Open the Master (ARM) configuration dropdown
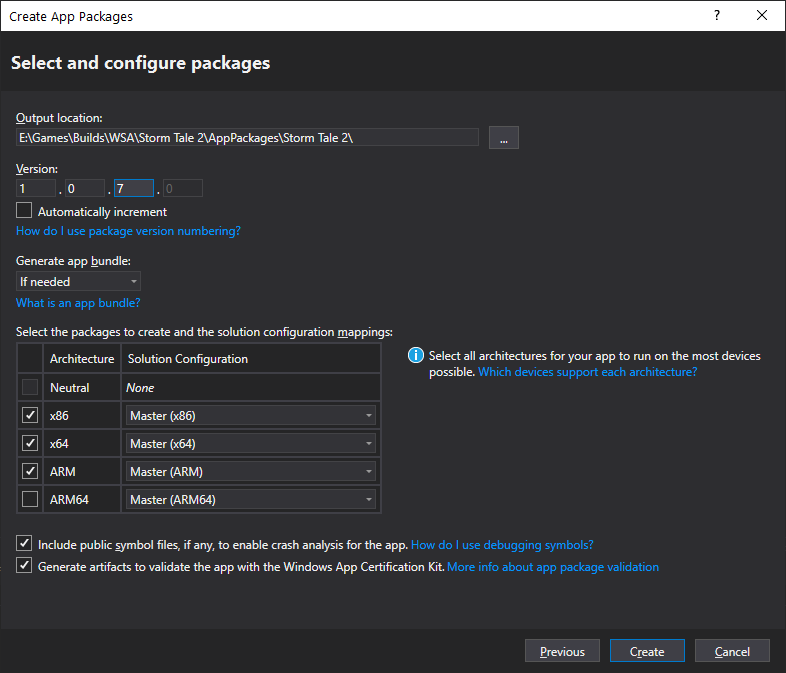 click(x=251, y=472)
